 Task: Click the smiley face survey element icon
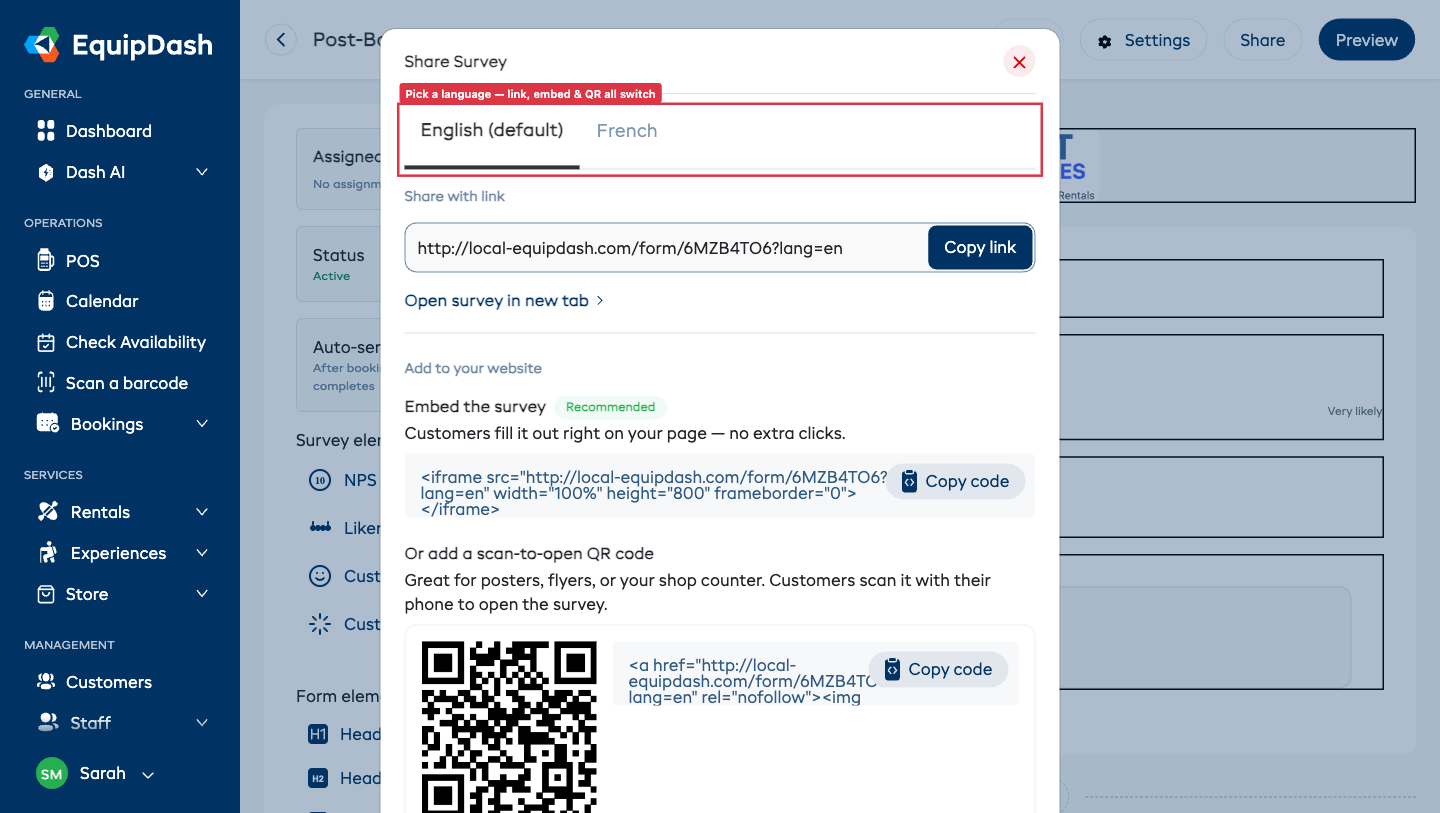pos(320,576)
